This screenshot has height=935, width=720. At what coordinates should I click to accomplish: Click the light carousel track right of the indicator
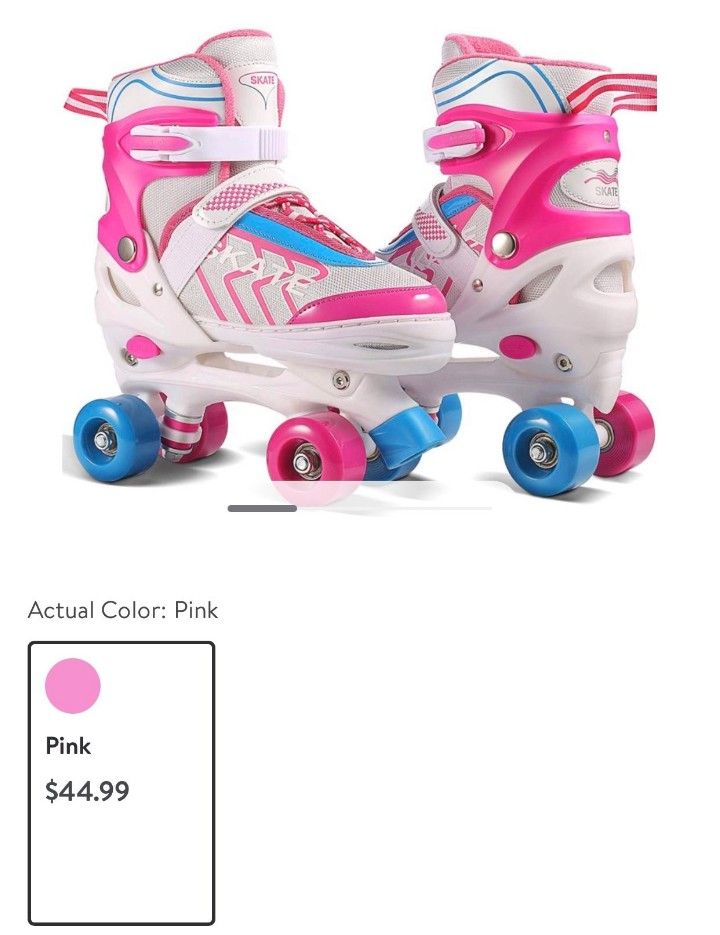pos(394,508)
